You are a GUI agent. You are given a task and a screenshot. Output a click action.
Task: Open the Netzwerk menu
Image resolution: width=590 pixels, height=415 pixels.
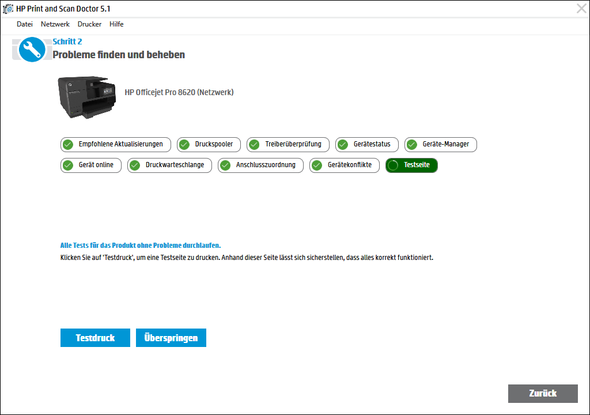tap(55, 24)
